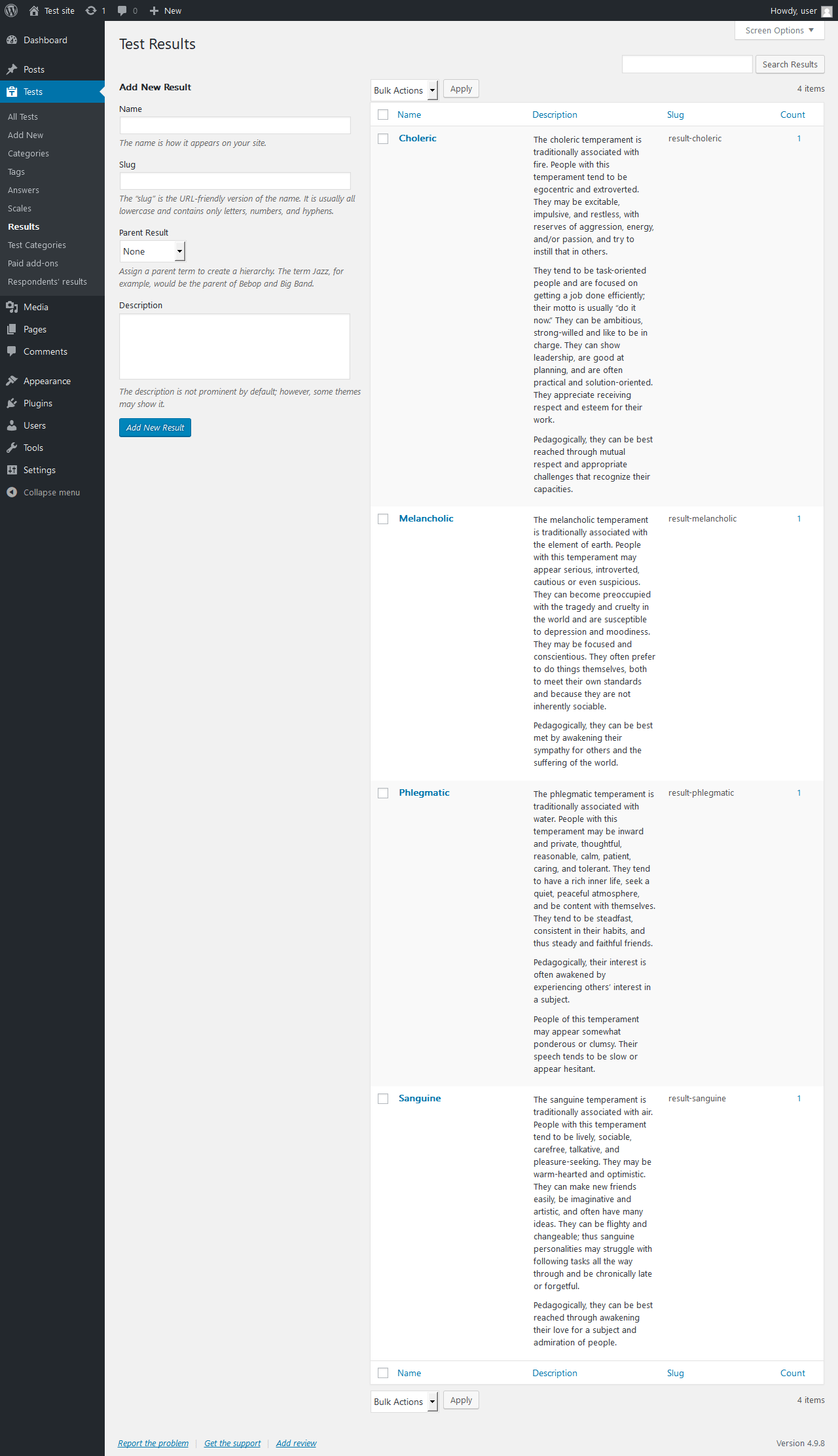This screenshot has width=838, height=1456.
Task: Open the Test site home icon
Action: 34,10
